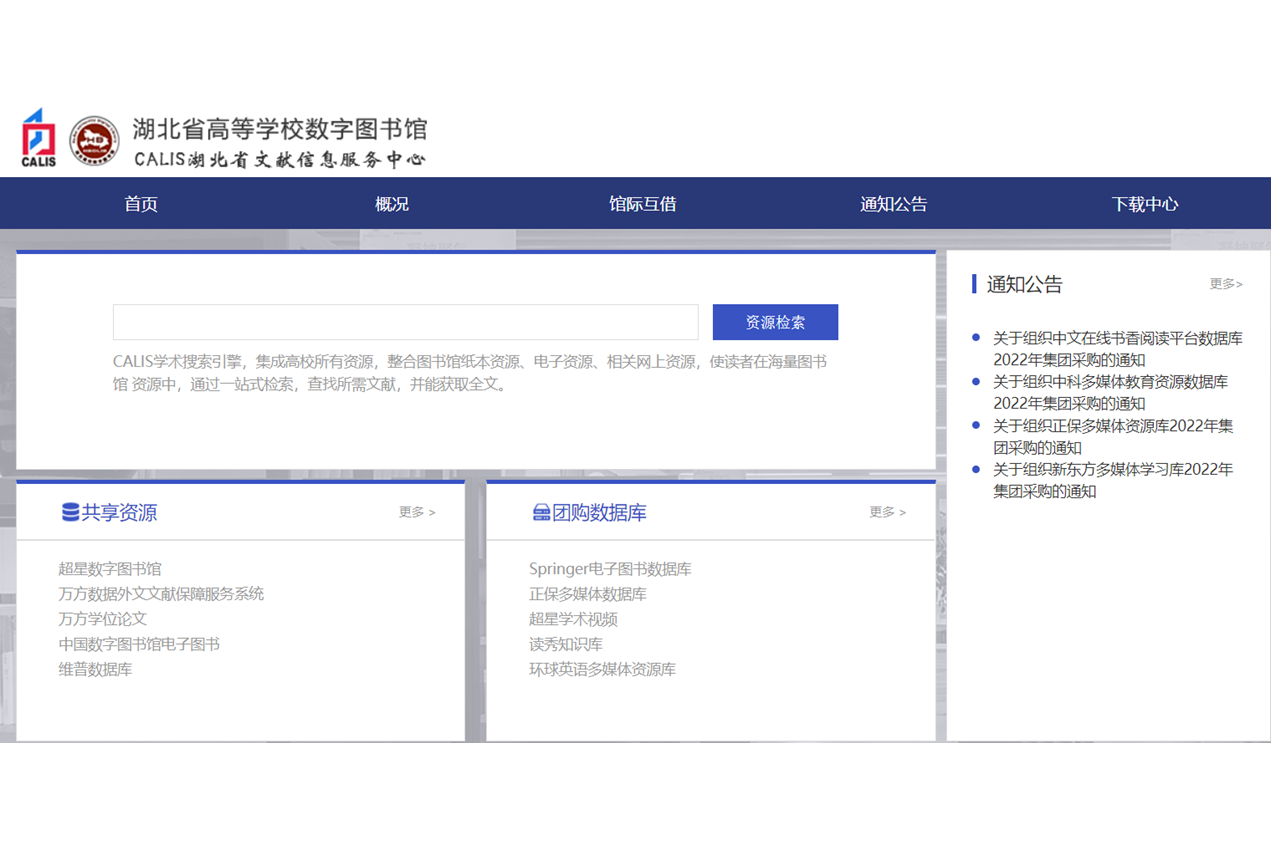Focus the resource search input field
The height and width of the screenshot is (848, 1271).
[x=405, y=322]
